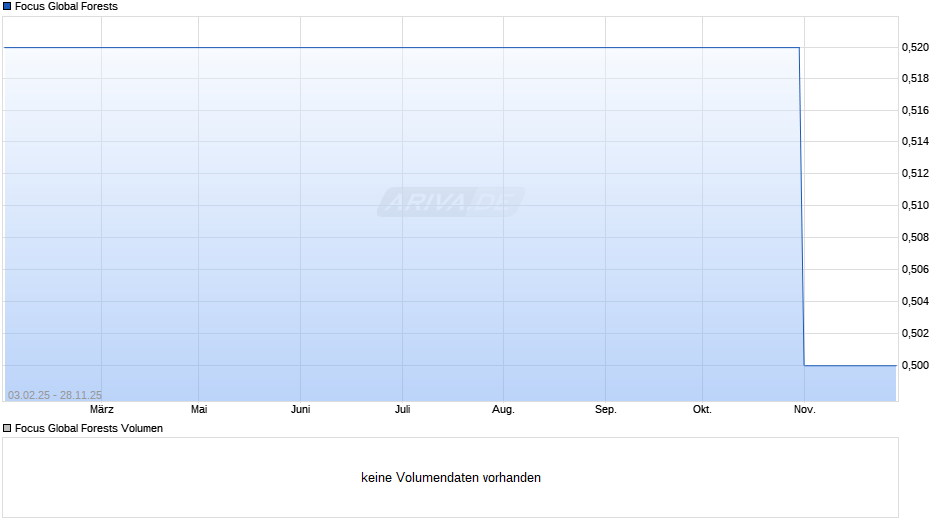Click the gray Volumen legend square

click(8, 429)
